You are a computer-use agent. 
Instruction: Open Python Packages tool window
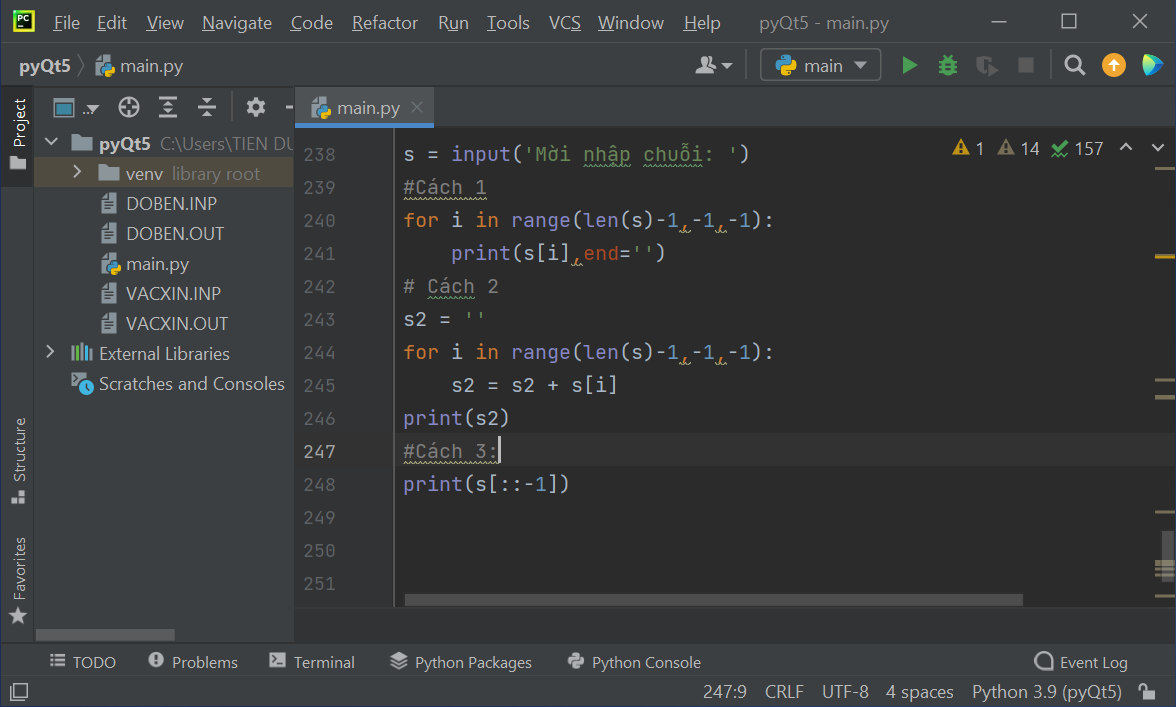(460, 662)
